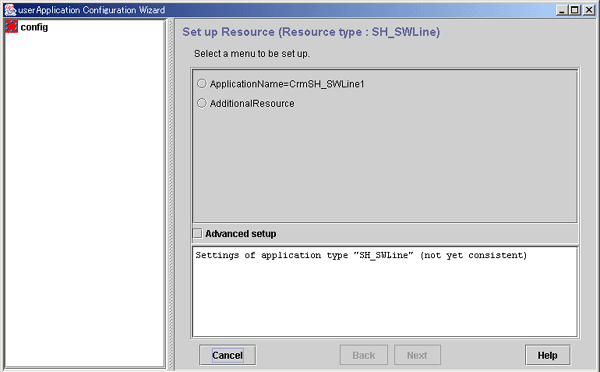Proceed with the Next button
This screenshot has width=600, height=372.
(417, 355)
